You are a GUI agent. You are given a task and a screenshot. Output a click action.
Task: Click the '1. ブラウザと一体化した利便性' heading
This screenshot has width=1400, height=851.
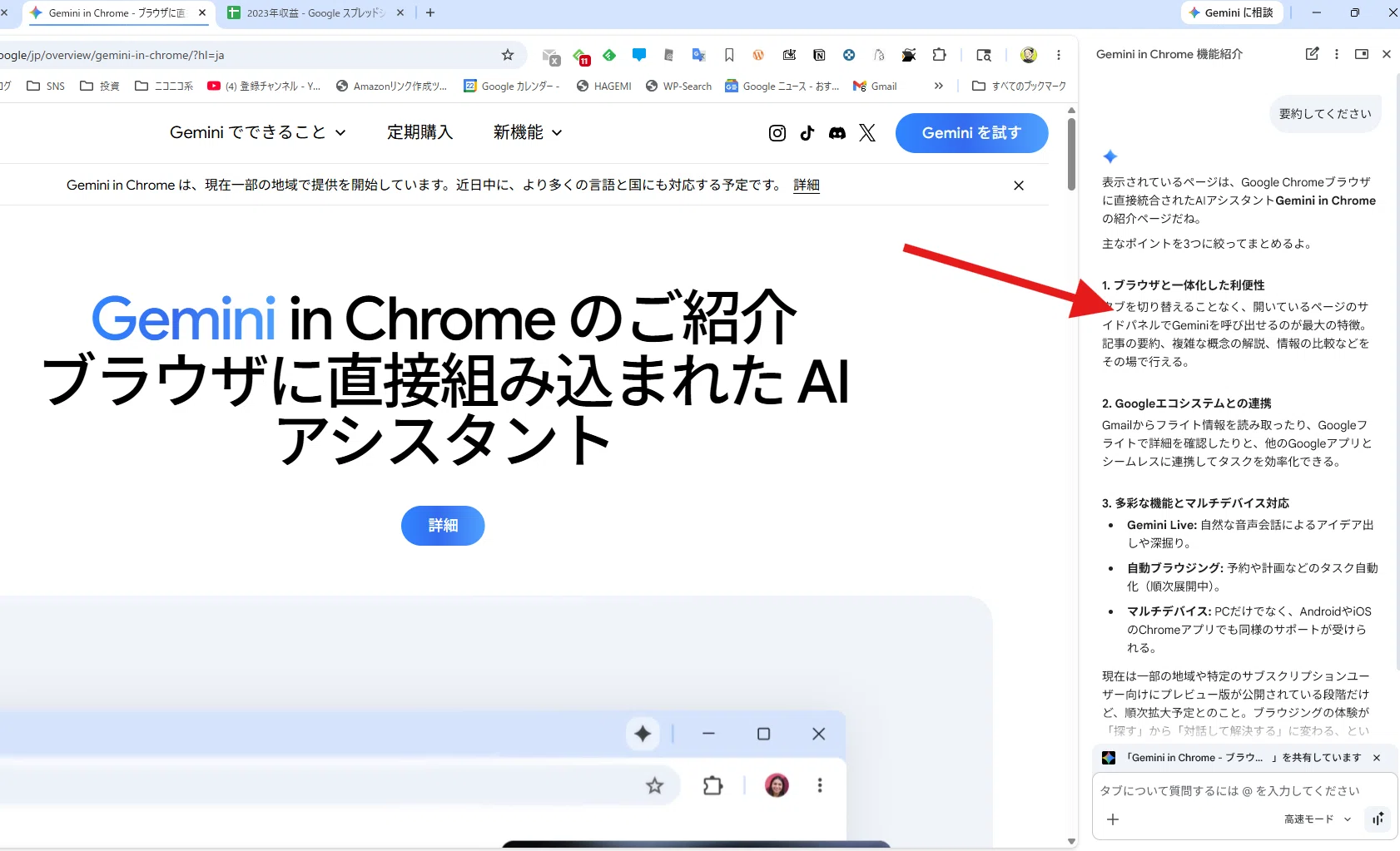tap(1183, 285)
